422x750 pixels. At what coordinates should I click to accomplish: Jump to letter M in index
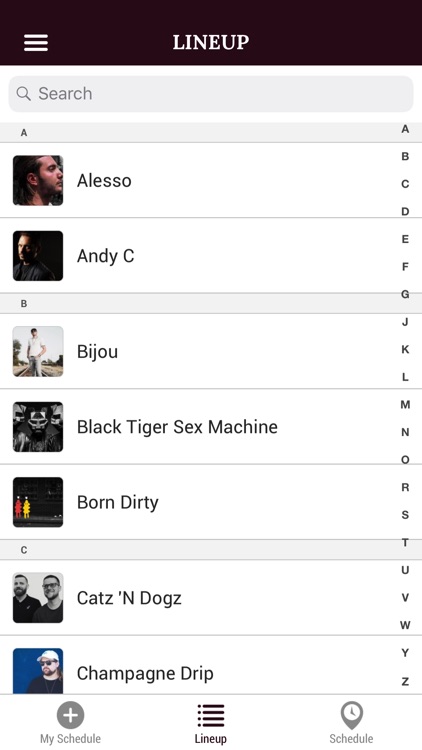pos(405,405)
